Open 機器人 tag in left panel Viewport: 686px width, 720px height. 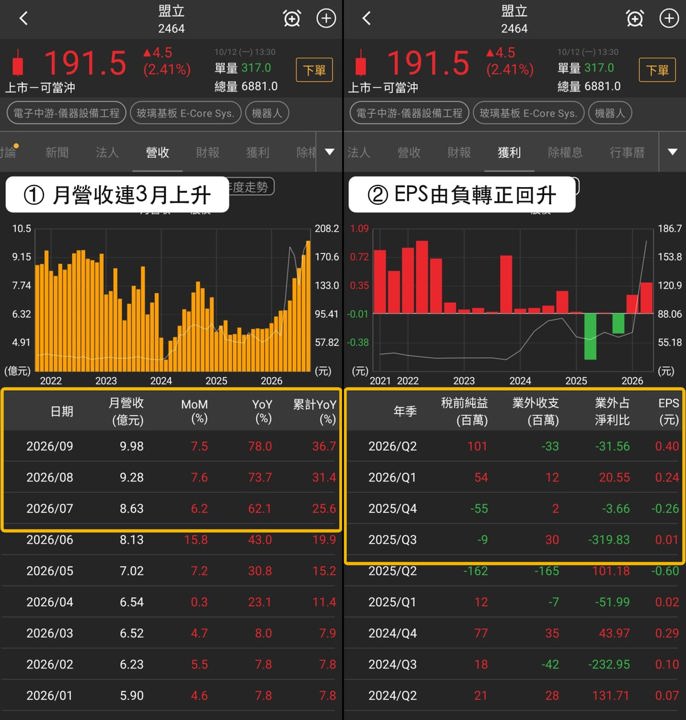tap(267, 113)
